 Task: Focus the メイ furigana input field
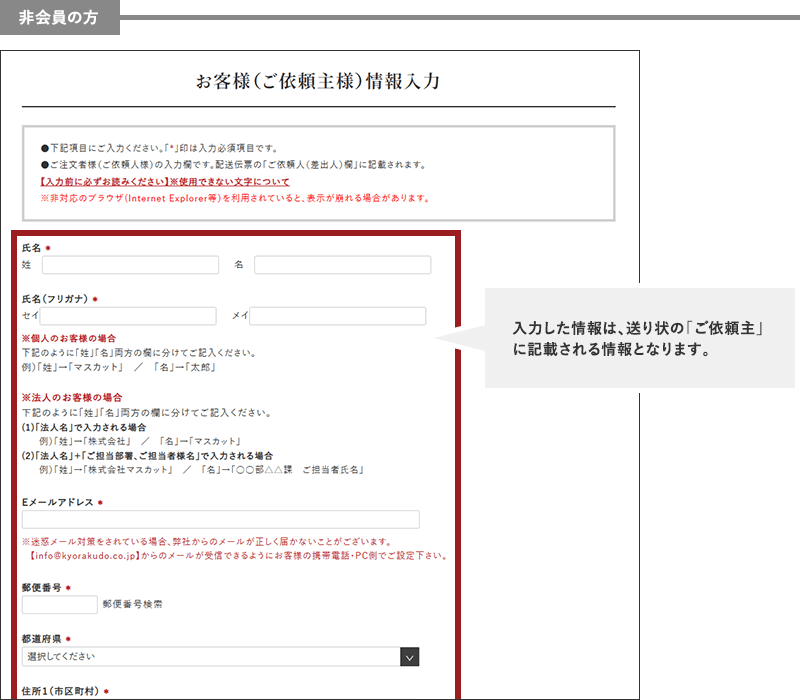(337, 316)
